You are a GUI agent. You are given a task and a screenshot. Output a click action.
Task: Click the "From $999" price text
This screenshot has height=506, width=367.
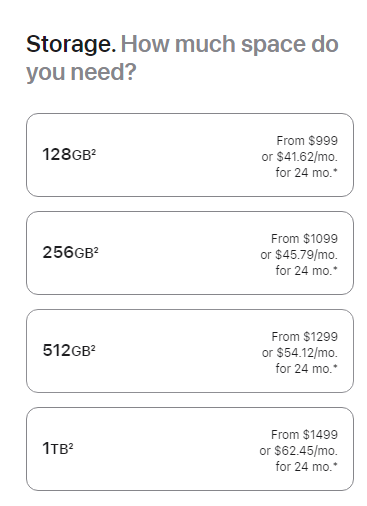(307, 141)
